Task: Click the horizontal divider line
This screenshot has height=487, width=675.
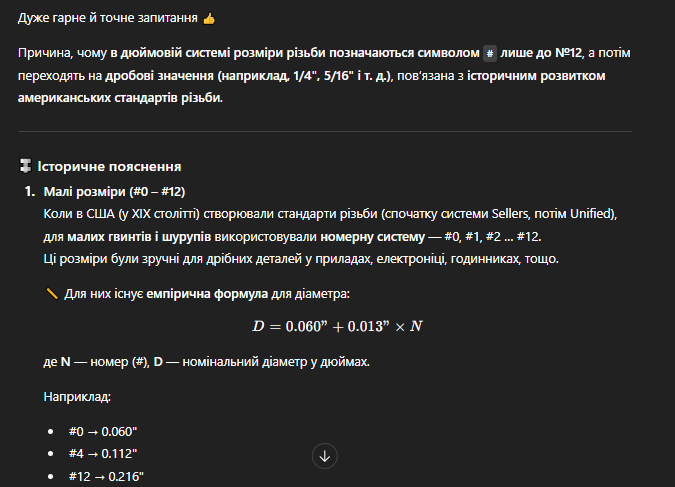Action: click(325, 131)
